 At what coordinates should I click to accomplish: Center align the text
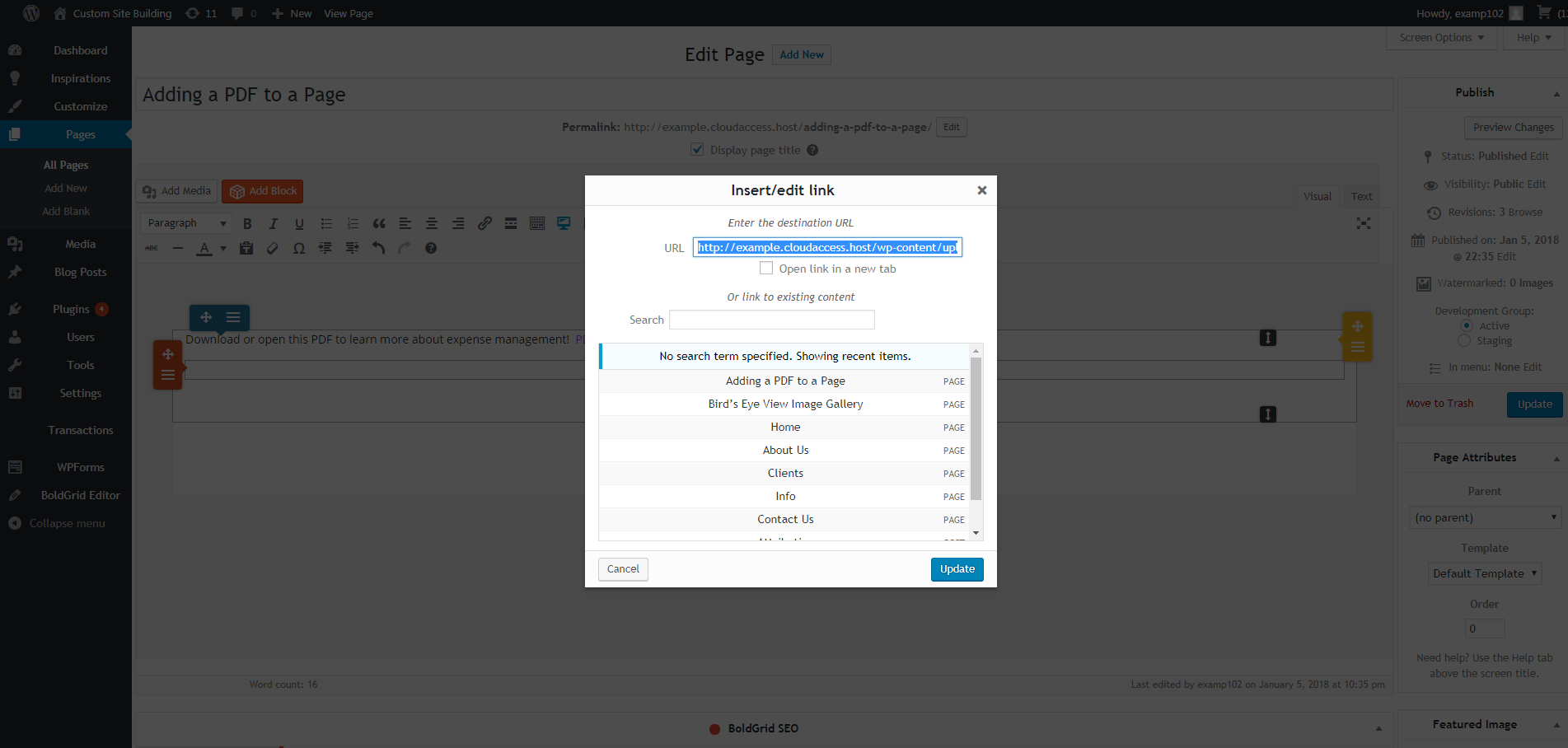[432, 223]
